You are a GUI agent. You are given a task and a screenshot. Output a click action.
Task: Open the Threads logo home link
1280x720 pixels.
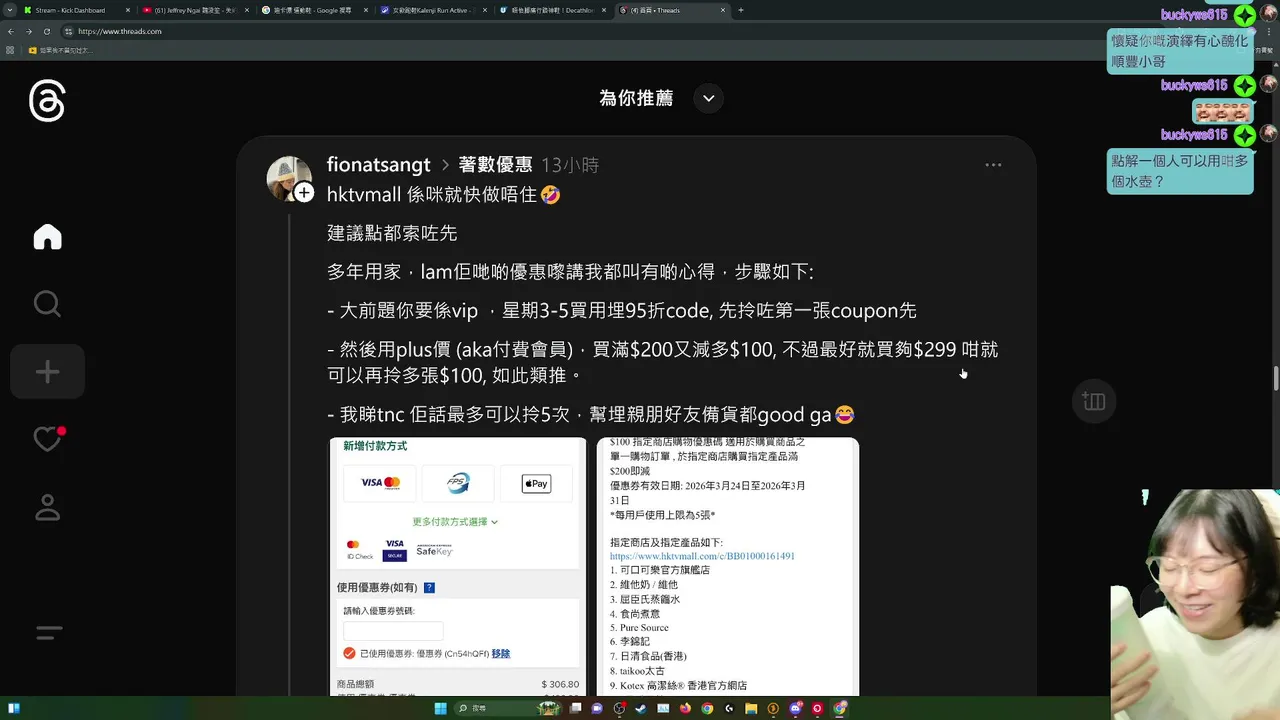47,102
